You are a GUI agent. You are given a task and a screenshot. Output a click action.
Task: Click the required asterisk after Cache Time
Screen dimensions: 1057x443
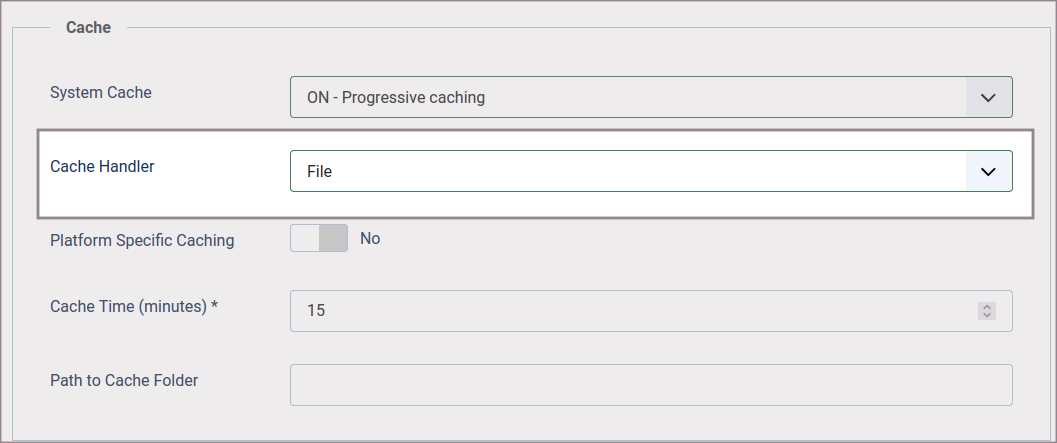(x=215, y=306)
